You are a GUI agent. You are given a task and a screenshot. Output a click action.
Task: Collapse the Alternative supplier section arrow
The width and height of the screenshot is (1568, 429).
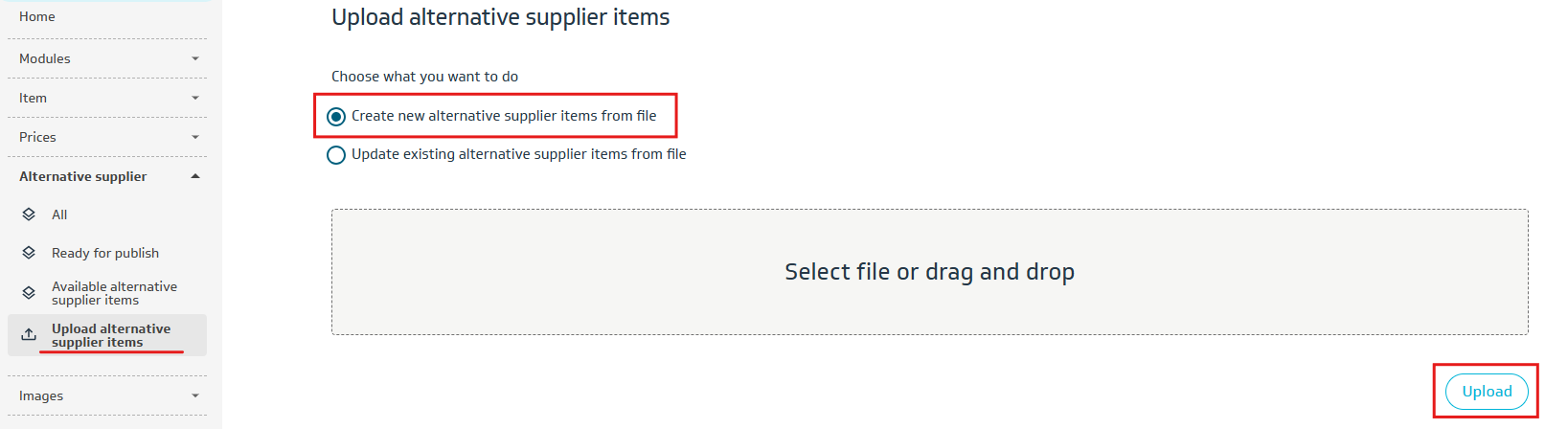pyautogui.click(x=195, y=176)
